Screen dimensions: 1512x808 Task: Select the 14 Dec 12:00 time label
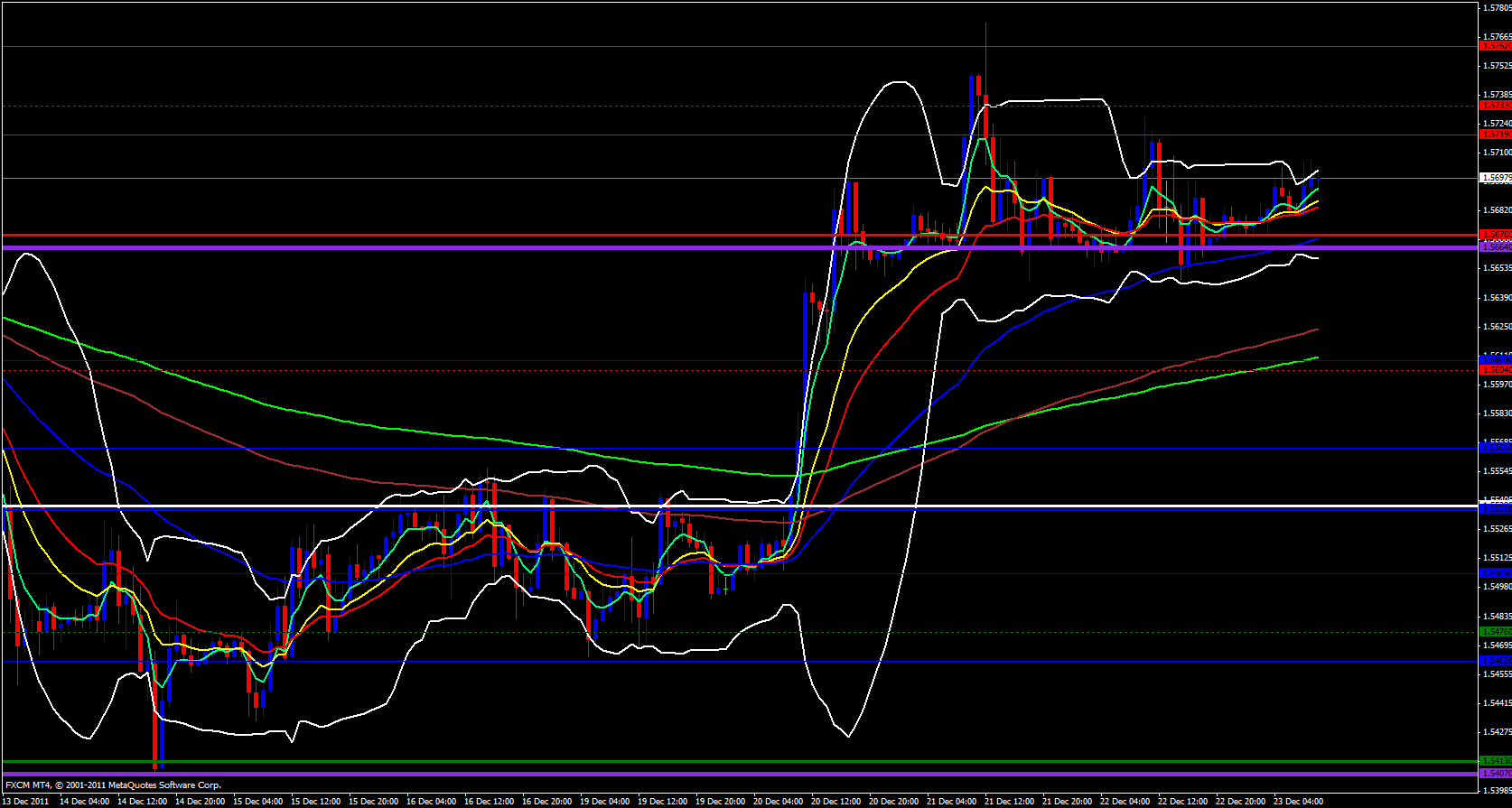[x=141, y=801]
